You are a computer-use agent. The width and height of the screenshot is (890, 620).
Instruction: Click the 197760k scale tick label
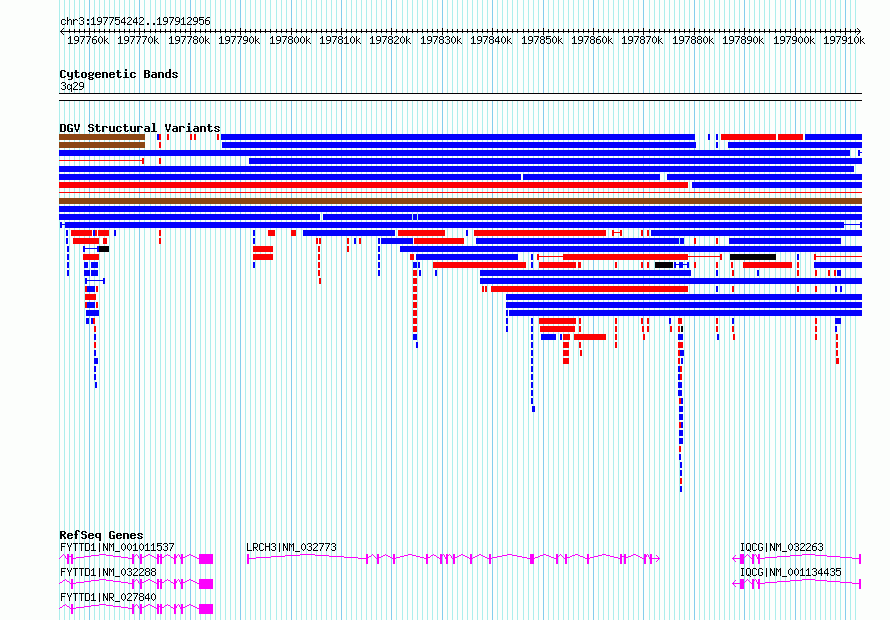[88, 40]
